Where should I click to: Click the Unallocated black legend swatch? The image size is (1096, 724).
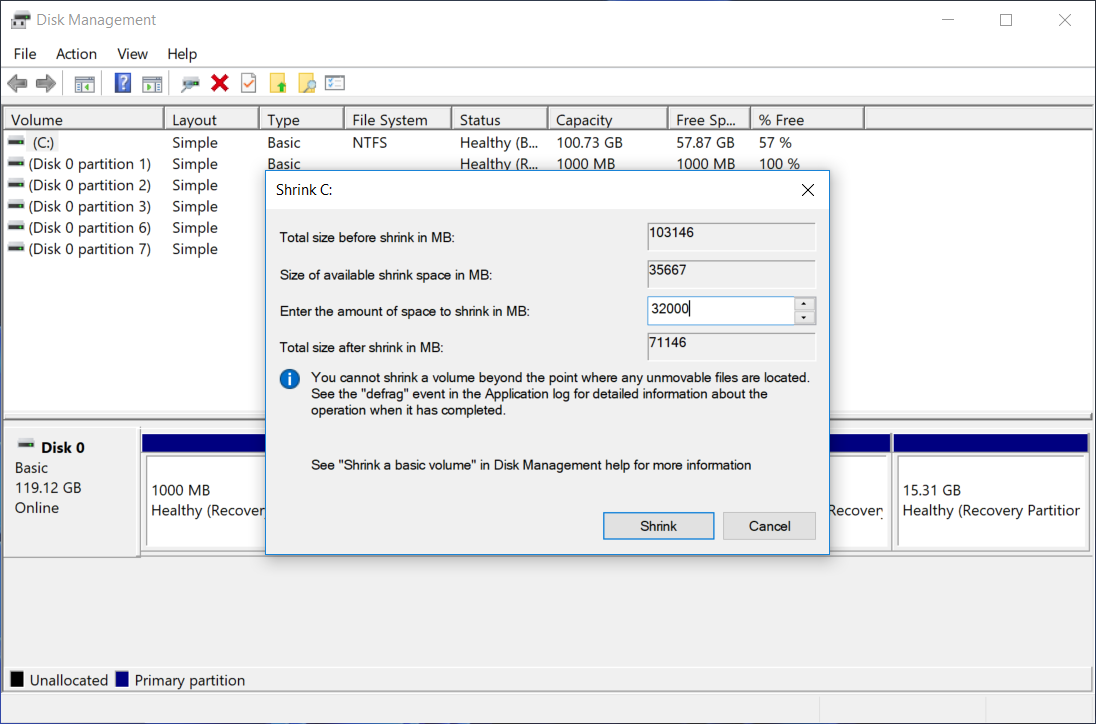tap(17, 679)
